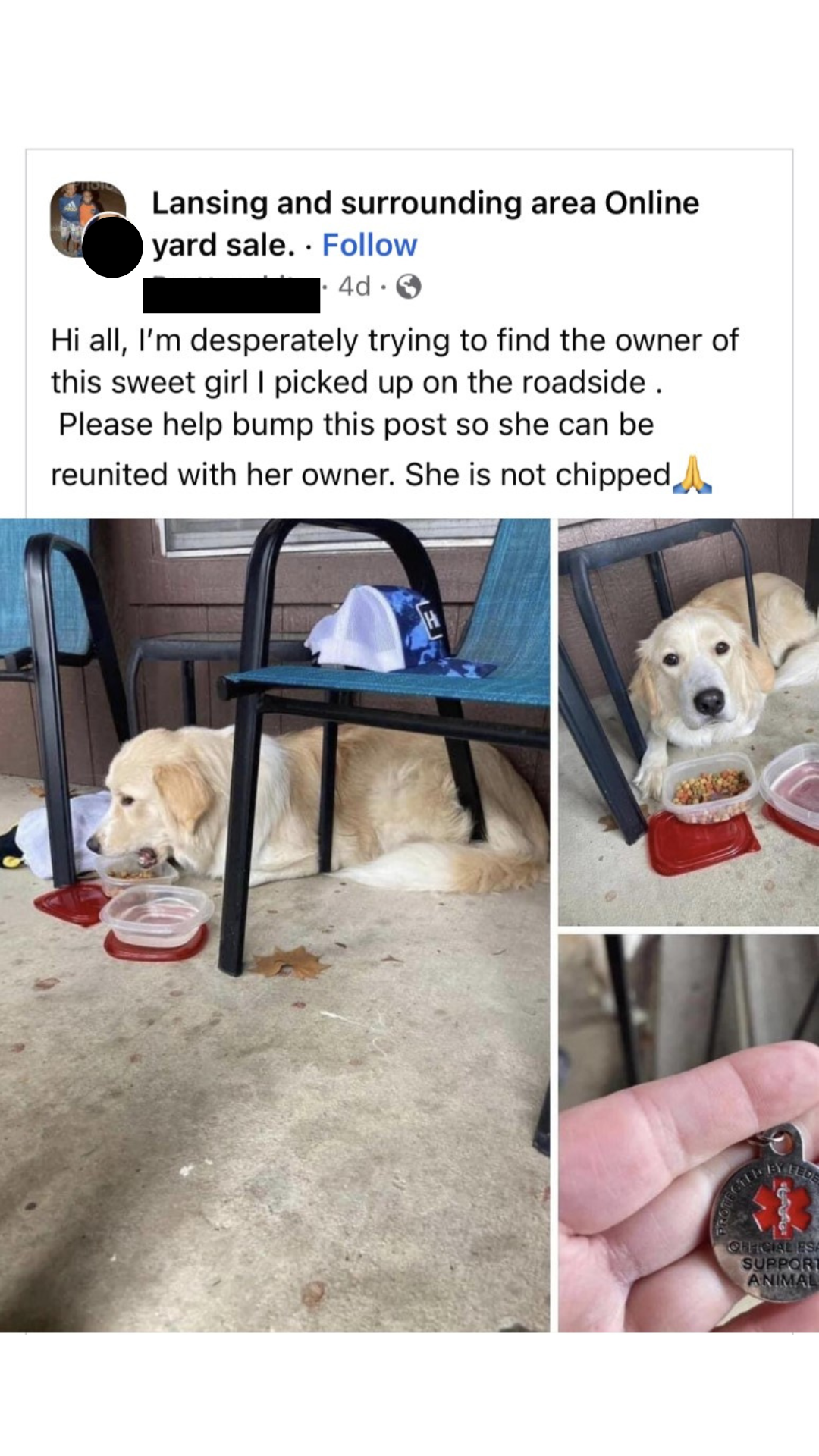This screenshot has width=819, height=1456.
Task: Click the Follow link
Action: coord(369,245)
